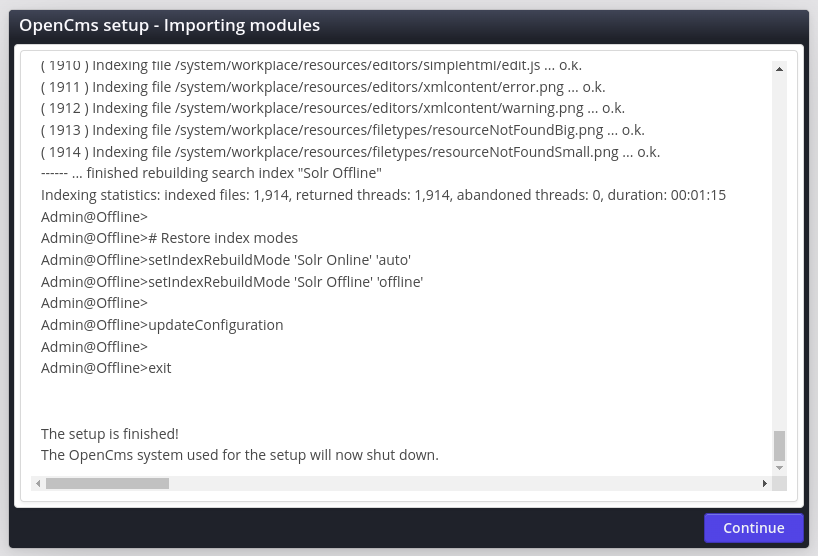This screenshot has width=818, height=556.
Task: Click the "The setup is finished!" line
Action: click(x=110, y=434)
